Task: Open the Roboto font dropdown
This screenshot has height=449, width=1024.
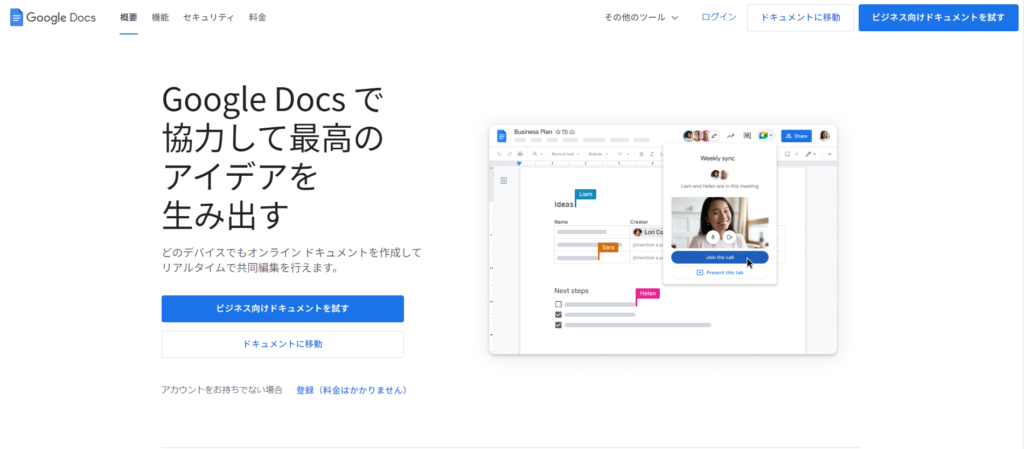Action: (598, 154)
